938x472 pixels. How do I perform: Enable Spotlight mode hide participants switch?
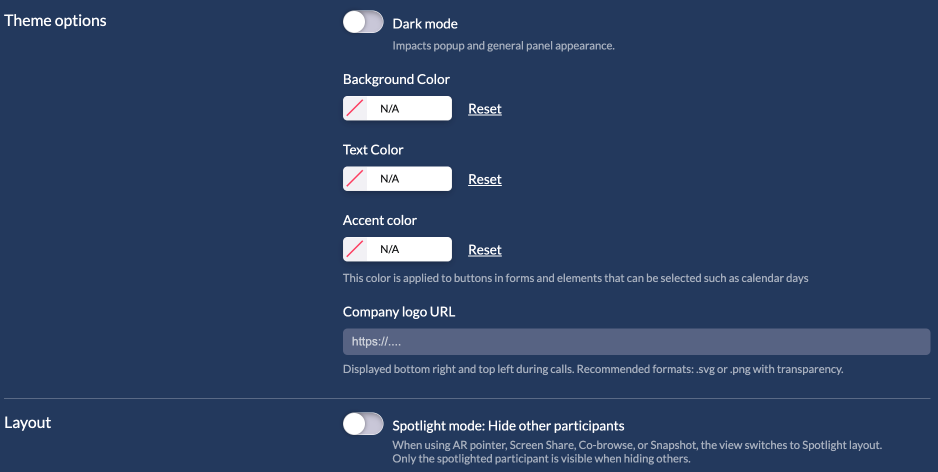(x=363, y=424)
